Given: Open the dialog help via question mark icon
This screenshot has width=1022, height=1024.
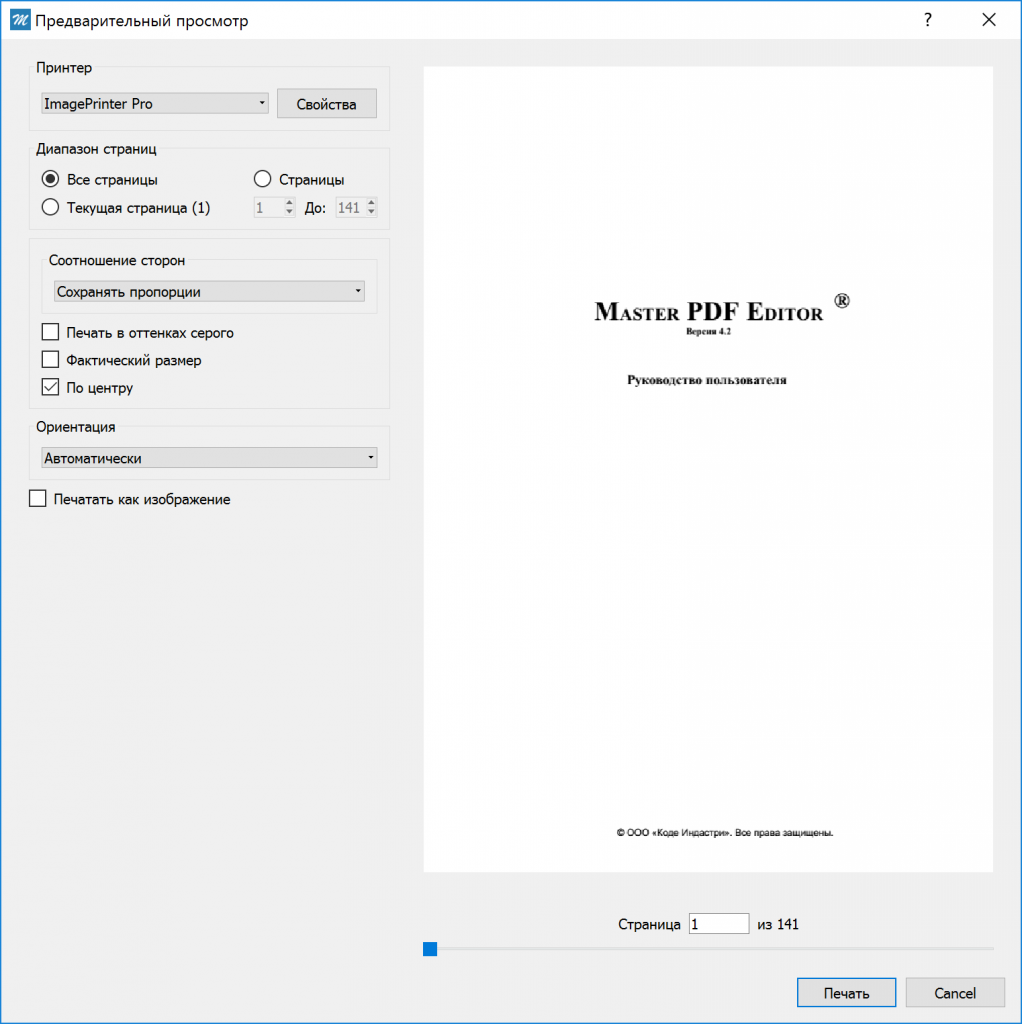Looking at the screenshot, I should tap(927, 19).
